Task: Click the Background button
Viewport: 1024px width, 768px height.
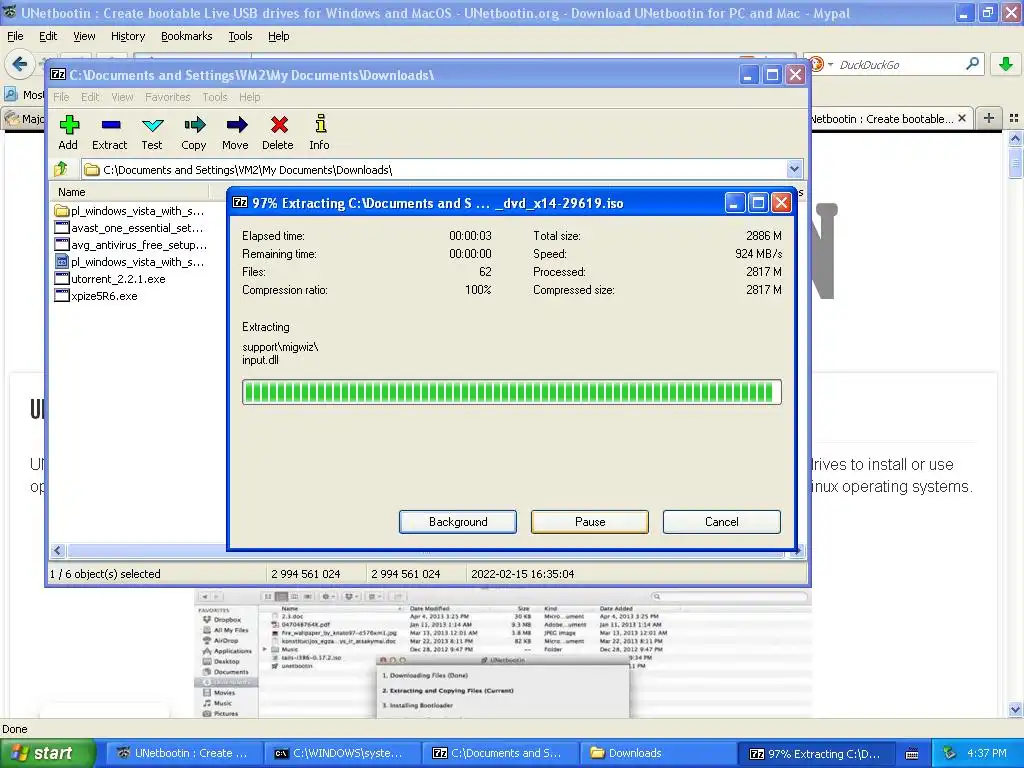Action: (458, 522)
